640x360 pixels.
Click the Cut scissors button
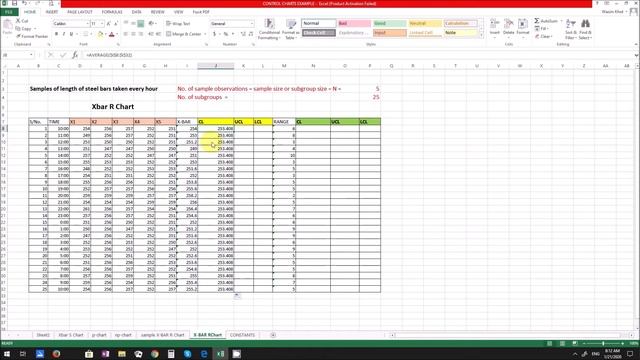coord(22,21)
